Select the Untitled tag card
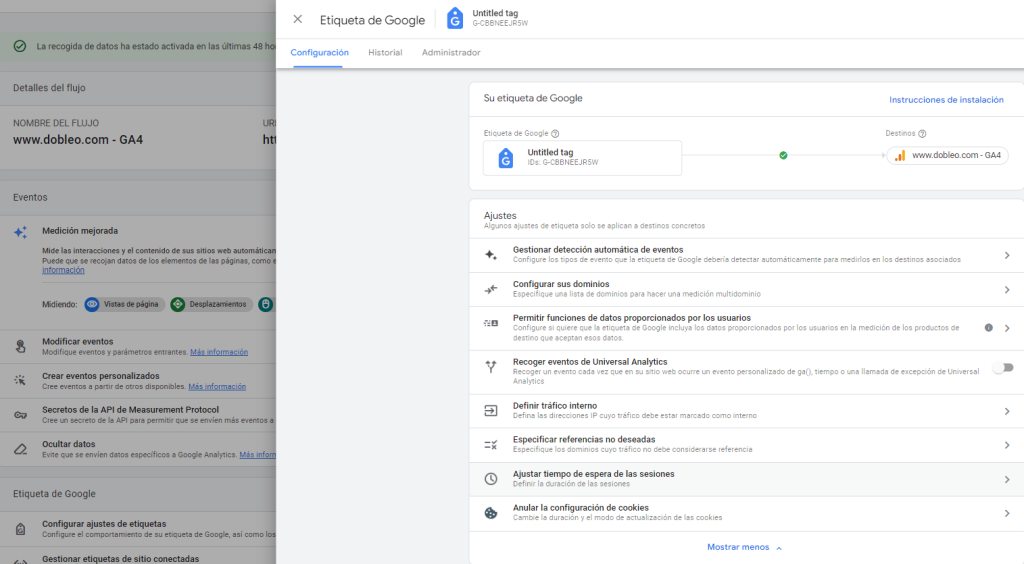Screen dimensions: 1024x564 pos(582,157)
